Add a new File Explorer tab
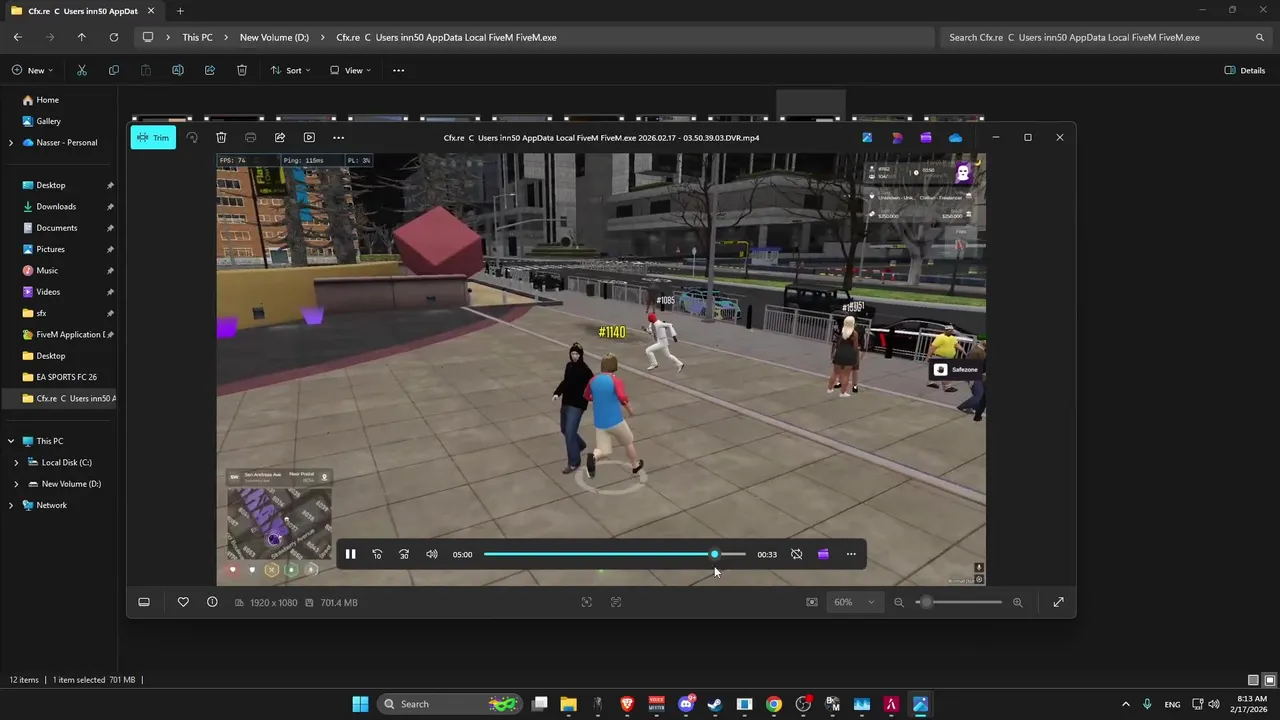Screen dimensions: 1280x720 pyautogui.click(x=181, y=11)
